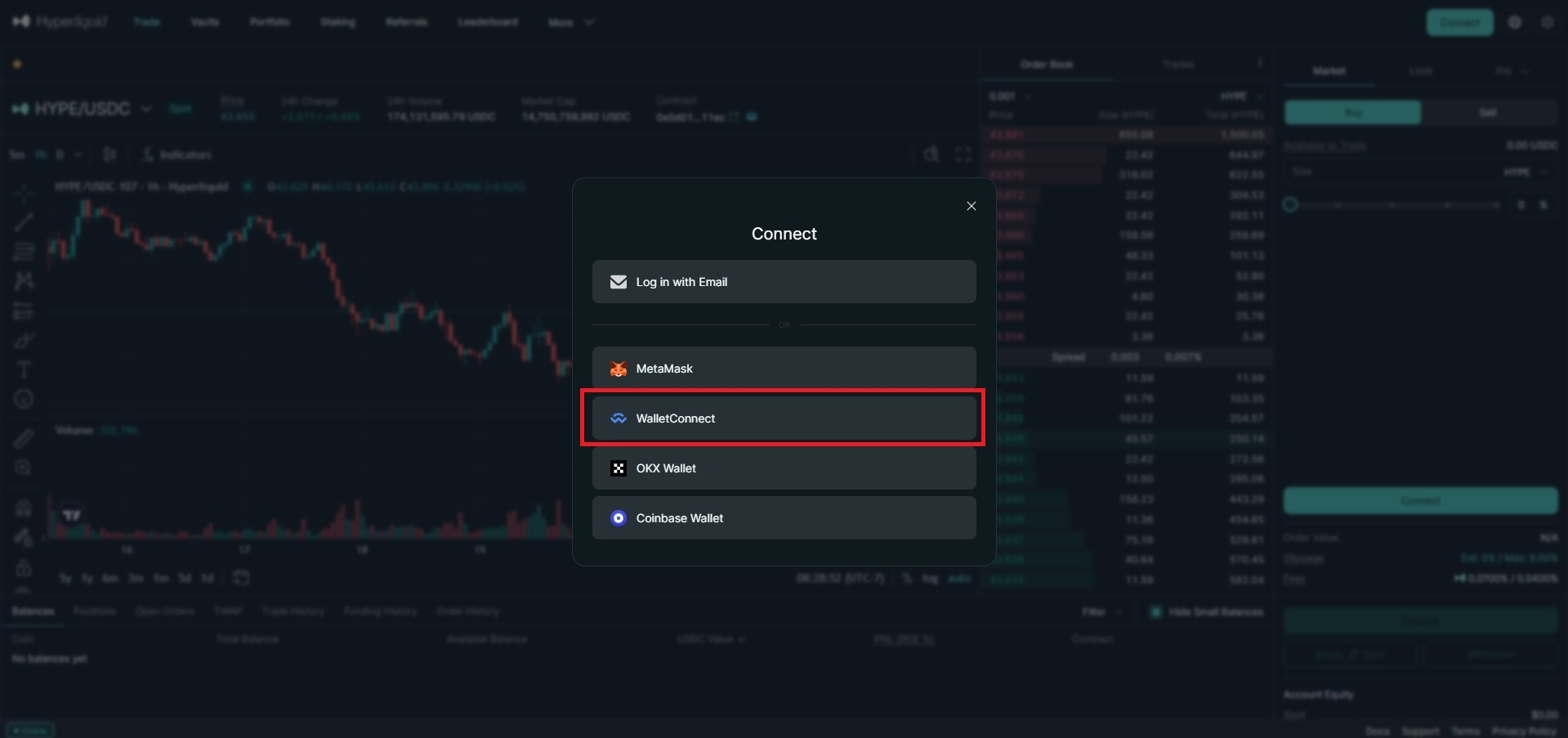Screen dimensions: 1568x738
Task: Open the chart Indicators menu
Action: point(177,154)
